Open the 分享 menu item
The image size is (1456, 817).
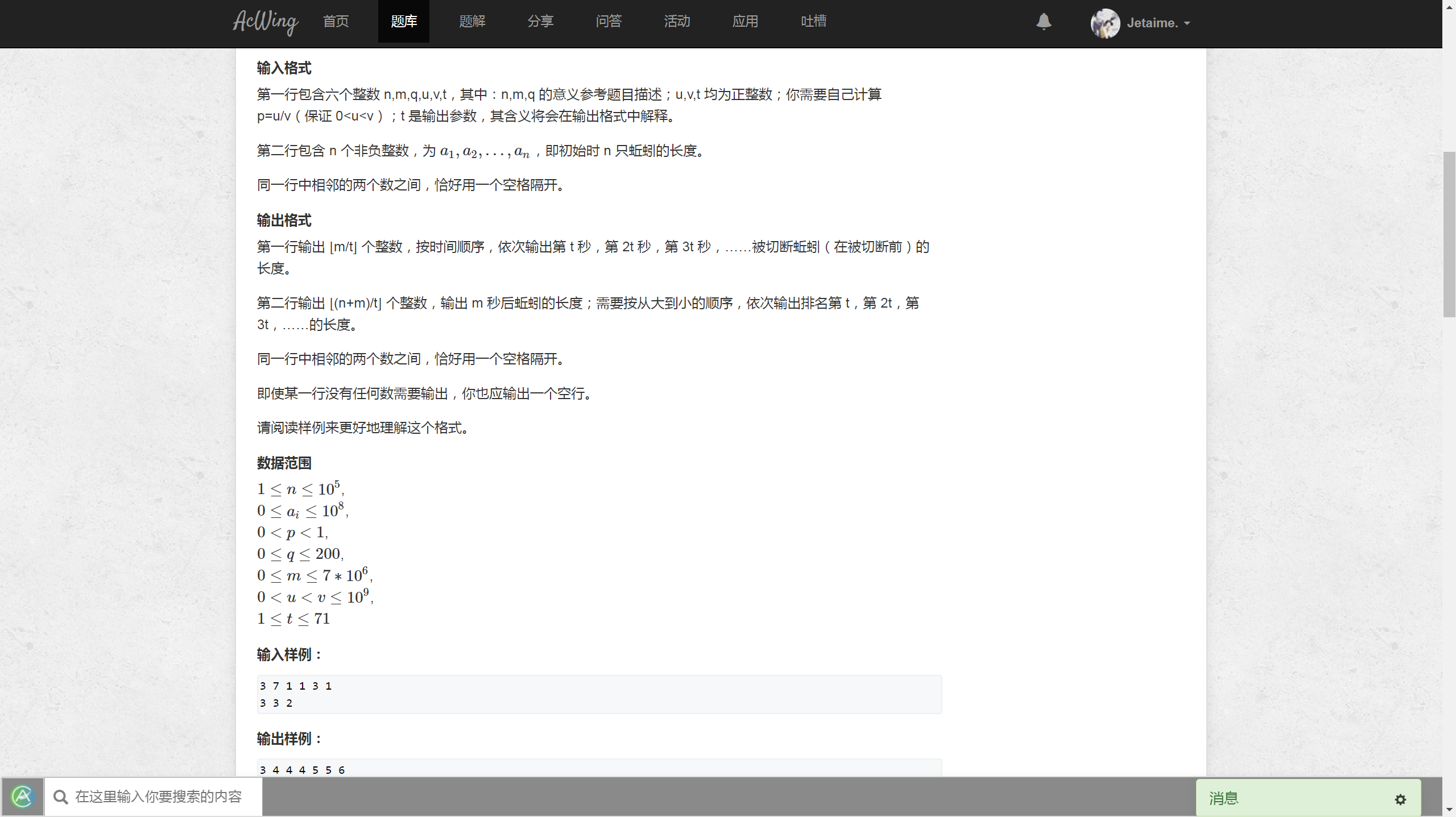pos(540,22)
